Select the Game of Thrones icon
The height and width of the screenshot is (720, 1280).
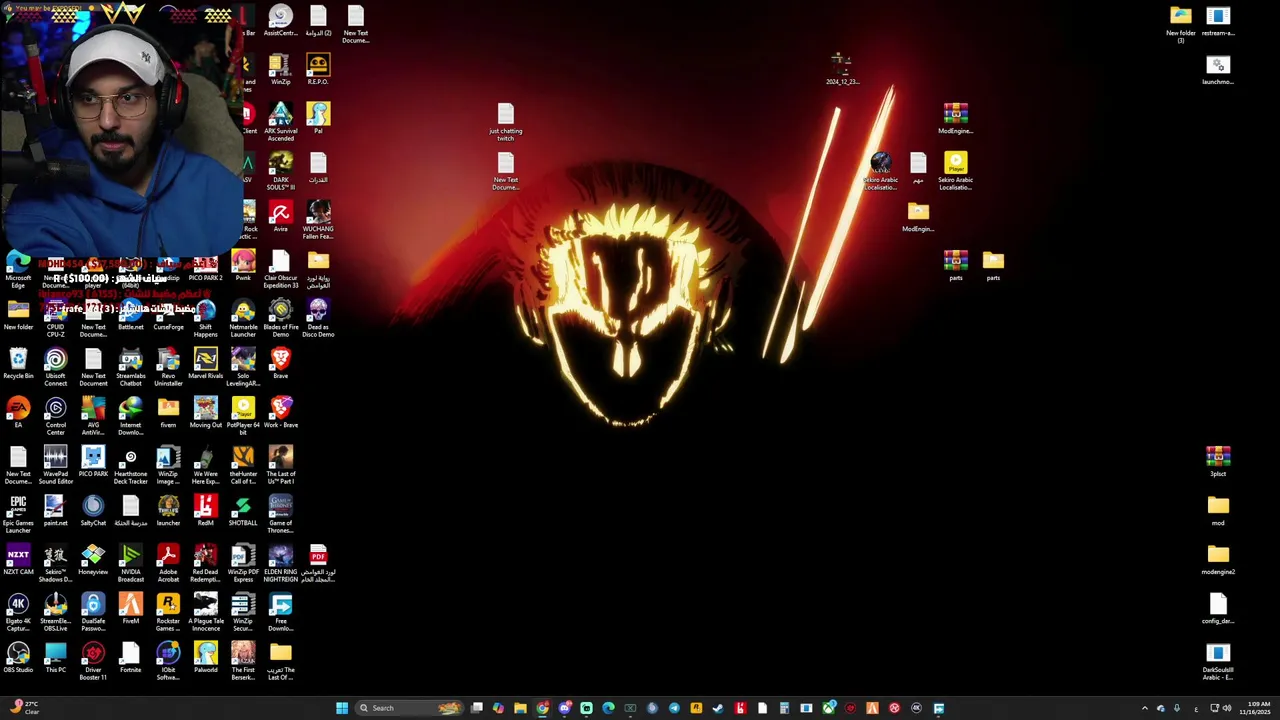(x=281, y=514)
